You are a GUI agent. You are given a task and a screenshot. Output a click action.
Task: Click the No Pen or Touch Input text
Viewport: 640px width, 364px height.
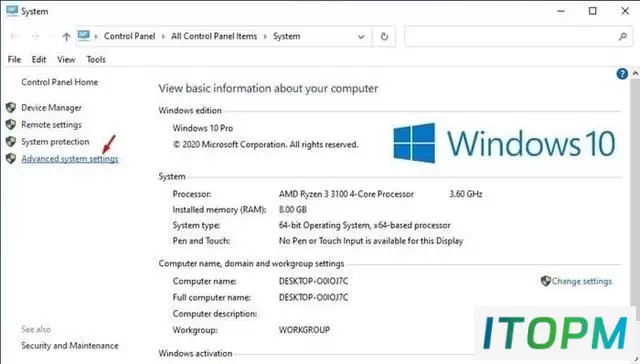pyautogui.click(x=371, y=241)
